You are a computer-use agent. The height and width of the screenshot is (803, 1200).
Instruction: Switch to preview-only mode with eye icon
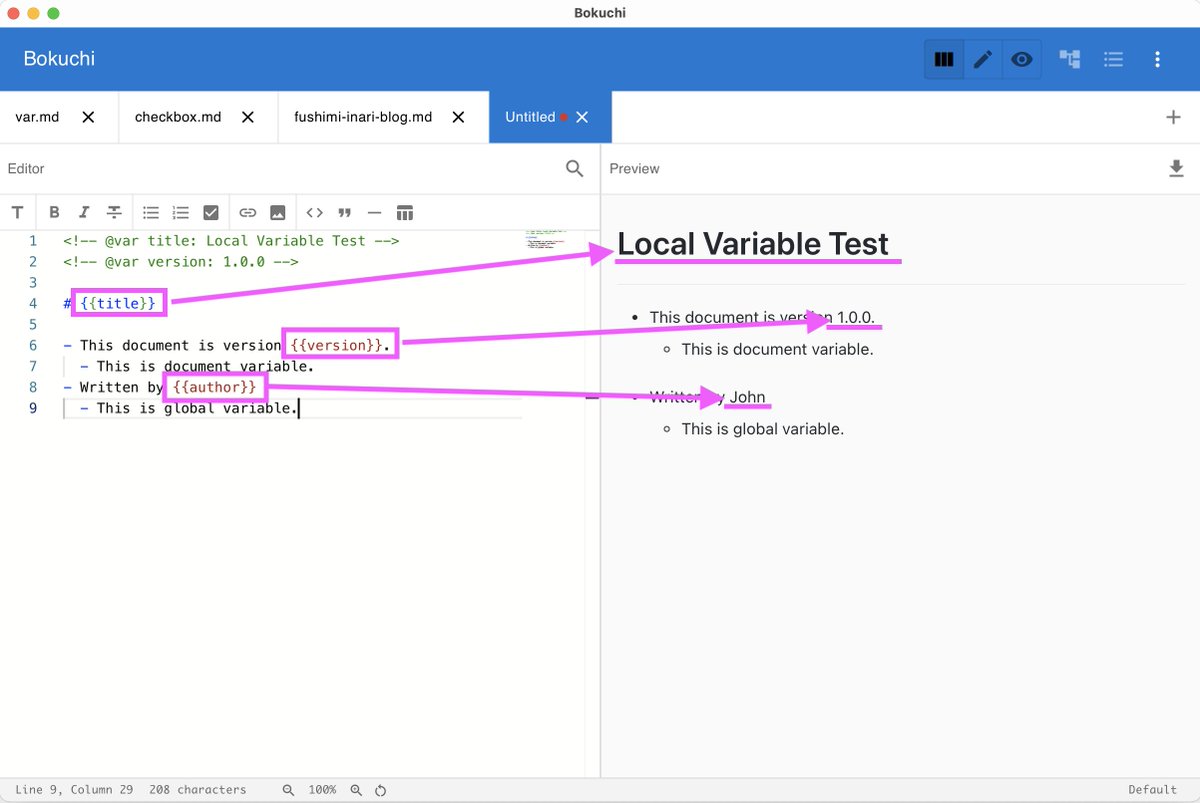(x=1021, y=60)
